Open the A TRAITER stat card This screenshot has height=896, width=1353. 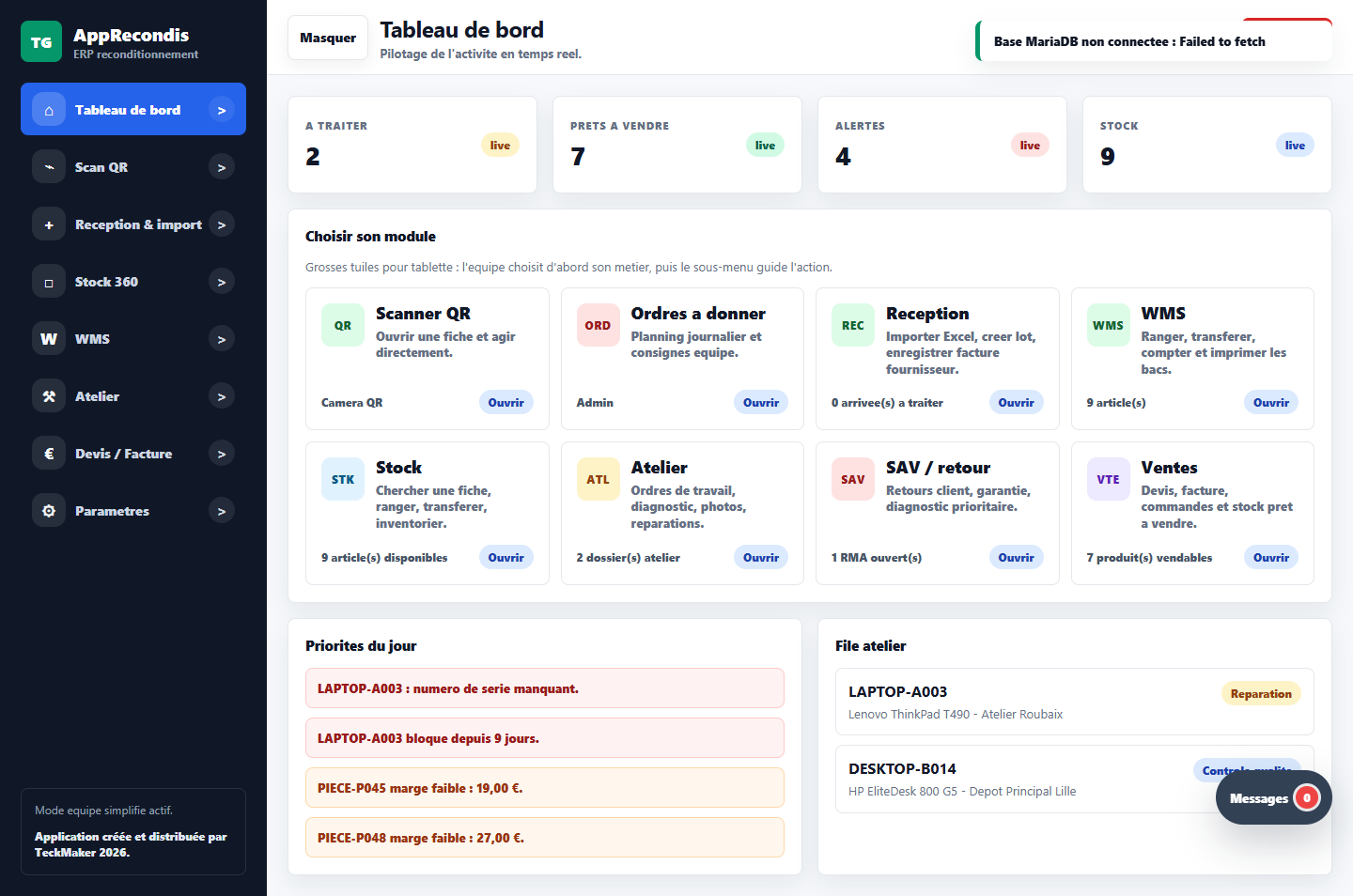[412, 145]
